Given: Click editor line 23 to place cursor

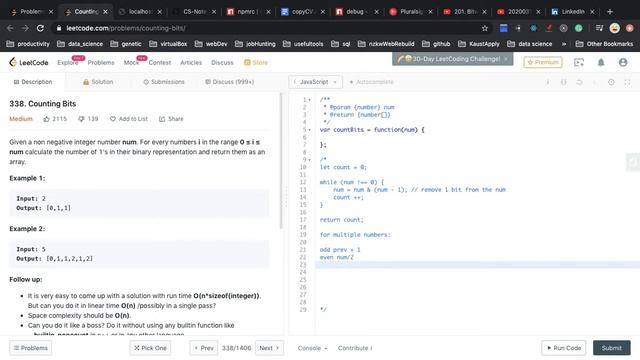Looking at the screenshot, I should pyautogui.click(x=478, y=264).
